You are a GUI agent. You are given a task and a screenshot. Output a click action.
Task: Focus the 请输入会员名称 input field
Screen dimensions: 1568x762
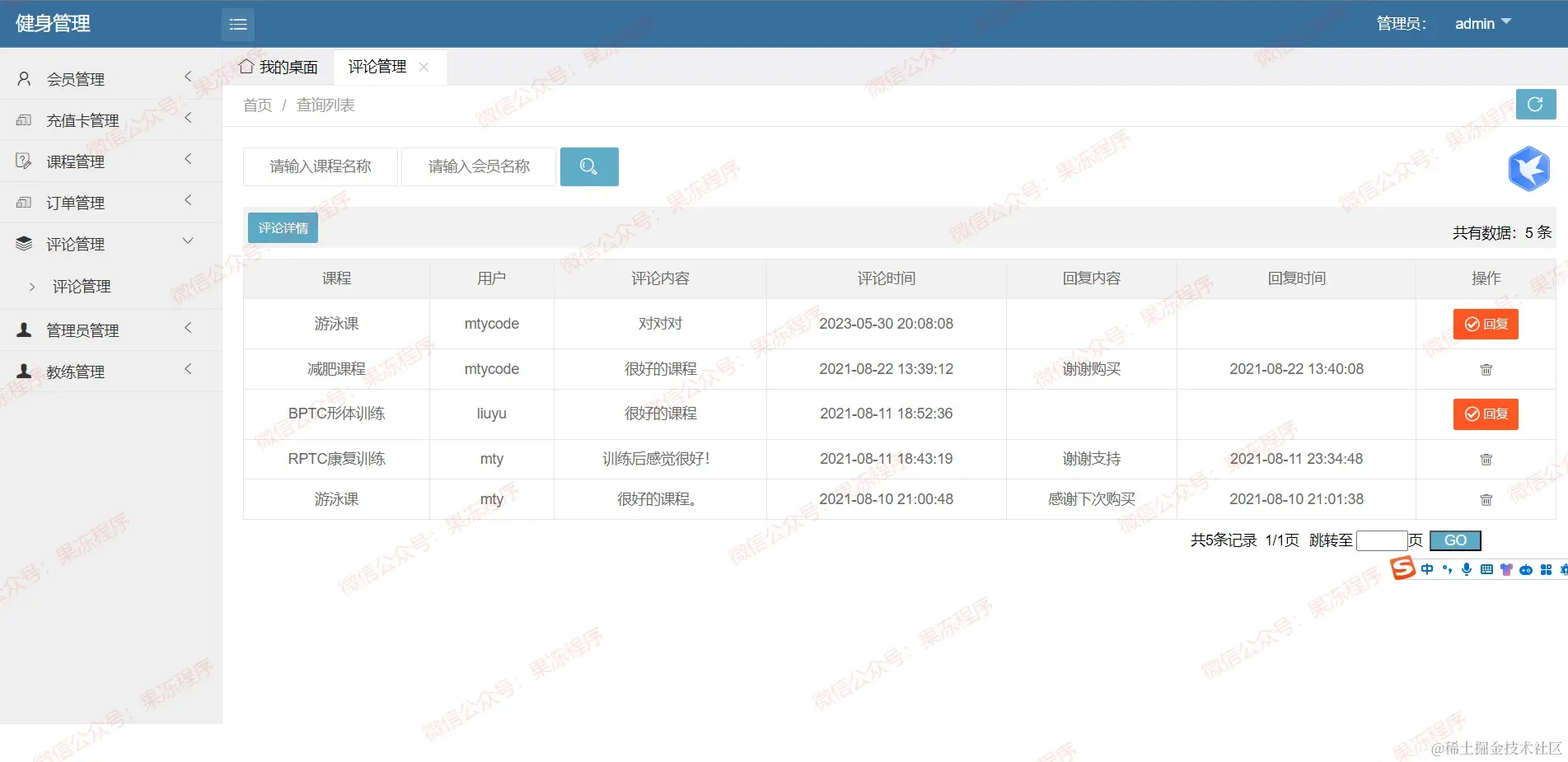click(479, 166)
